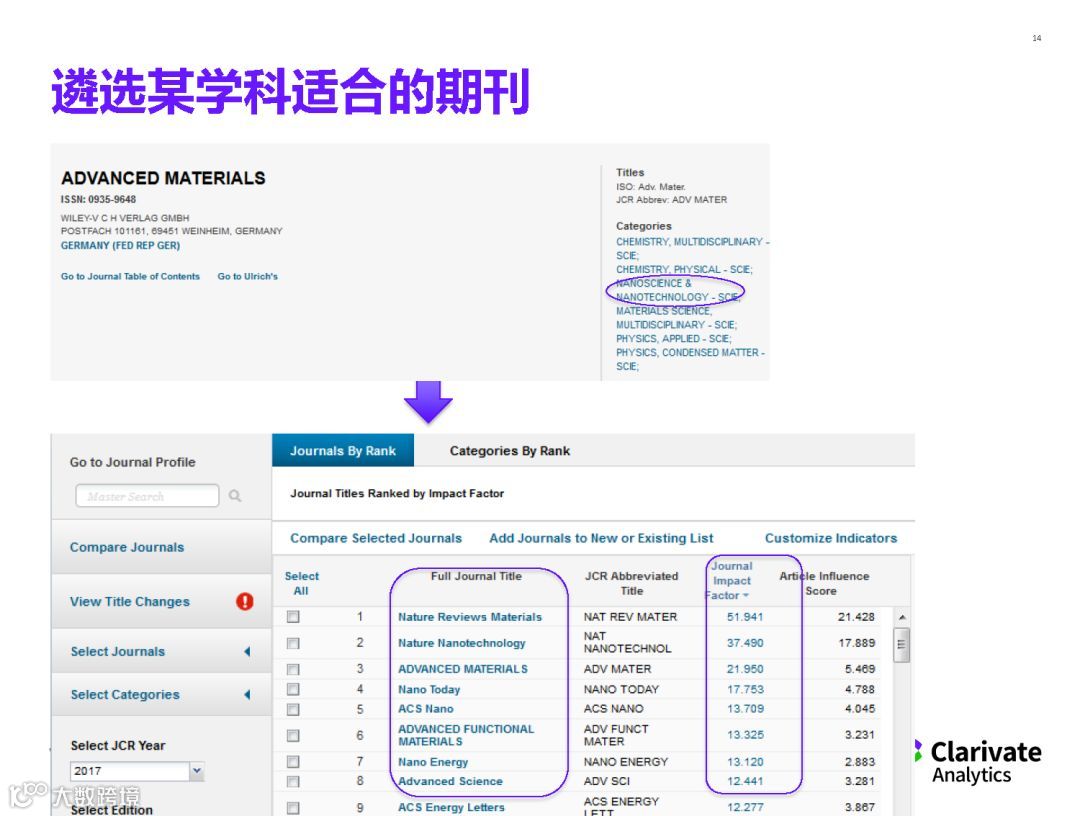This screenshot has width=1080, height=816.
Task: Click the 21.428 Article Influence Score cell
Action: coord(855,617)
